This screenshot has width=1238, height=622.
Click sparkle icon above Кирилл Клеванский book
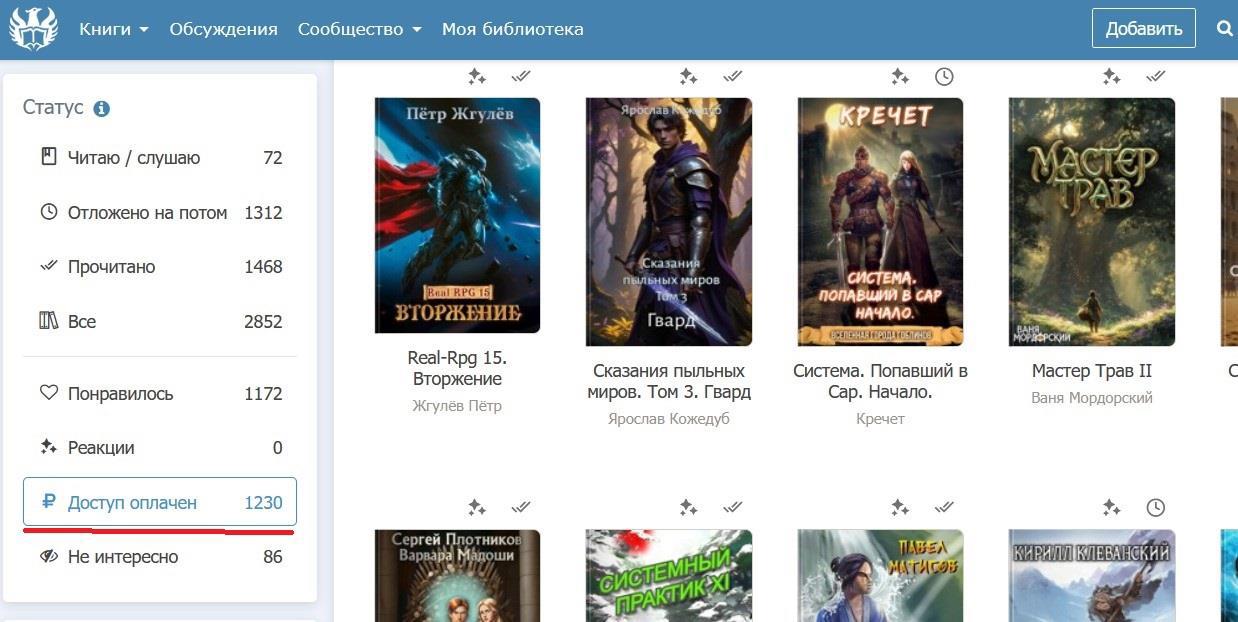[1111, 508]
